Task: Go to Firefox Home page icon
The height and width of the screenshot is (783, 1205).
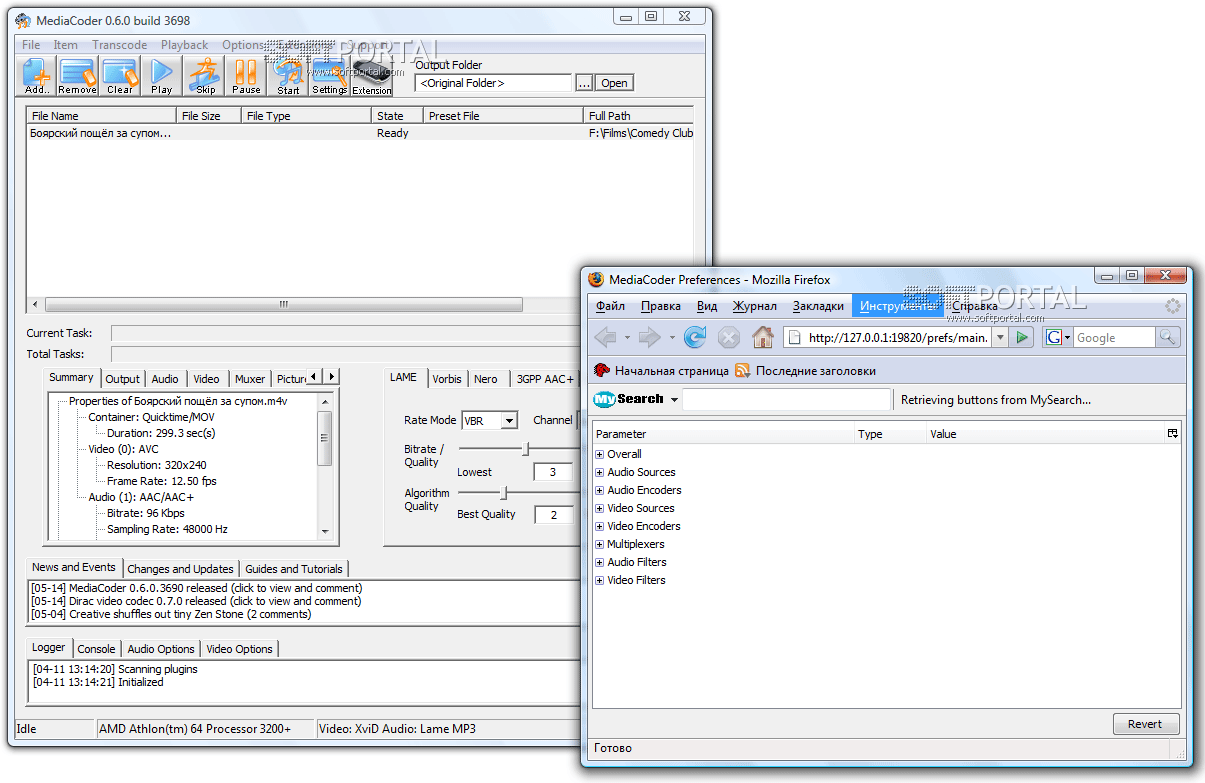Action: coord(763,337)
